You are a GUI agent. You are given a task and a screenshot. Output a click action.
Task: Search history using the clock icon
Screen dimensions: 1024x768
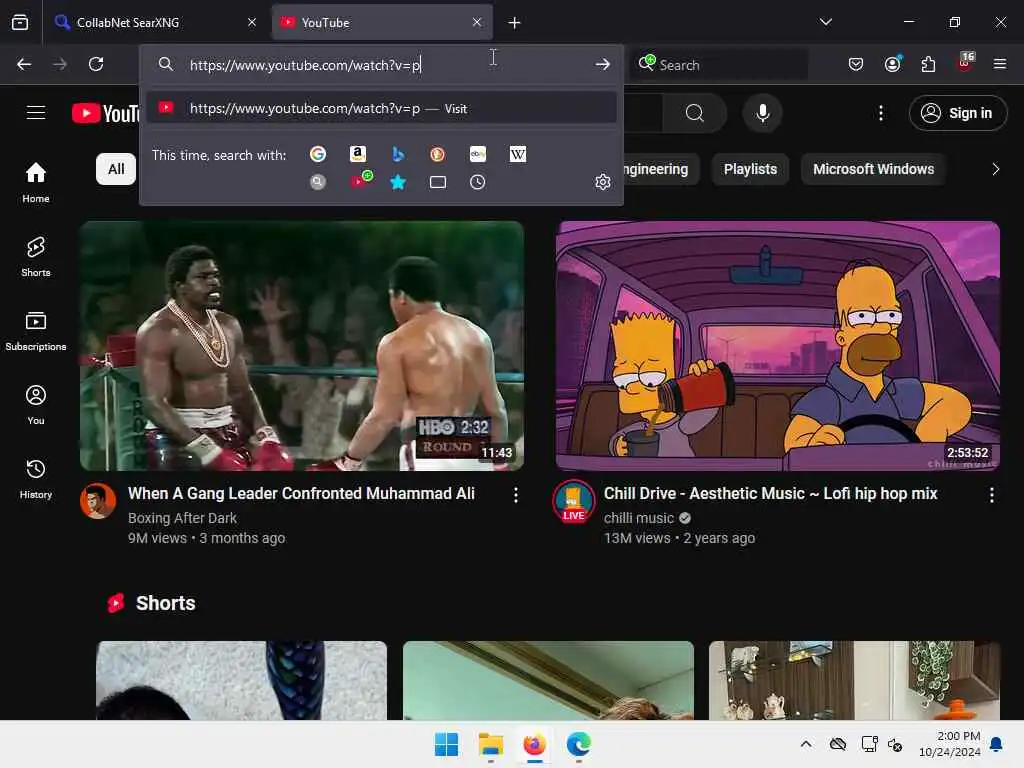click(x=477, y=182)
